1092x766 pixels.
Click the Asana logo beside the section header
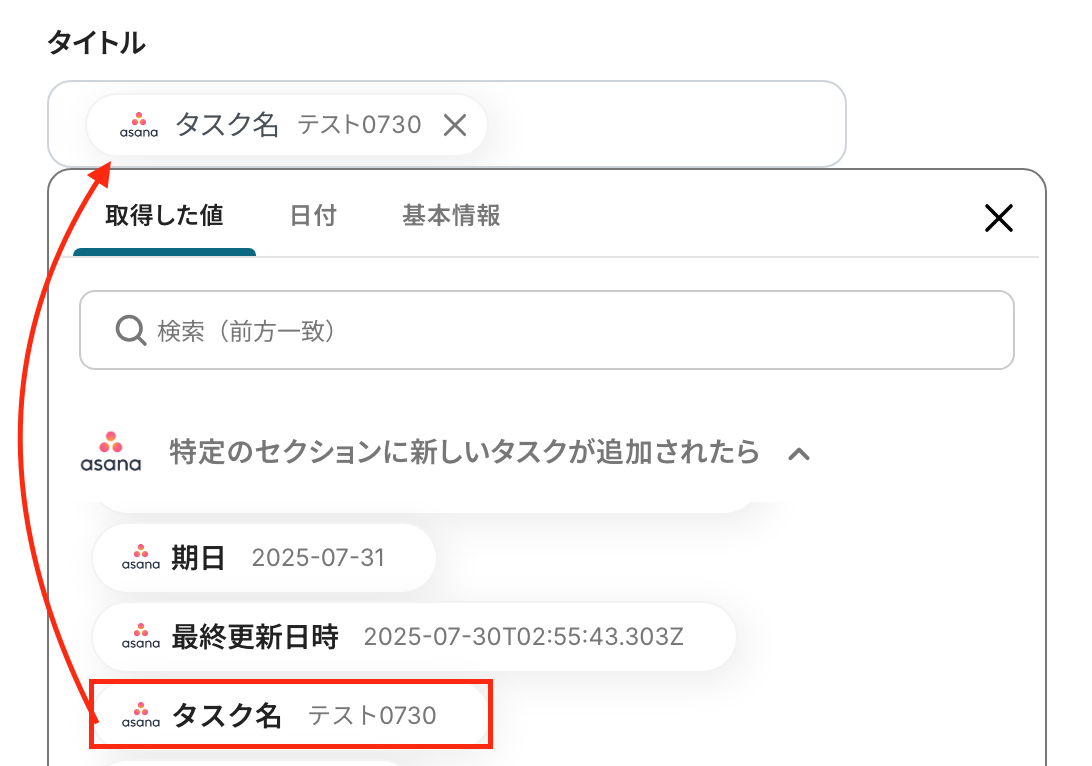[x=111, y=452]
